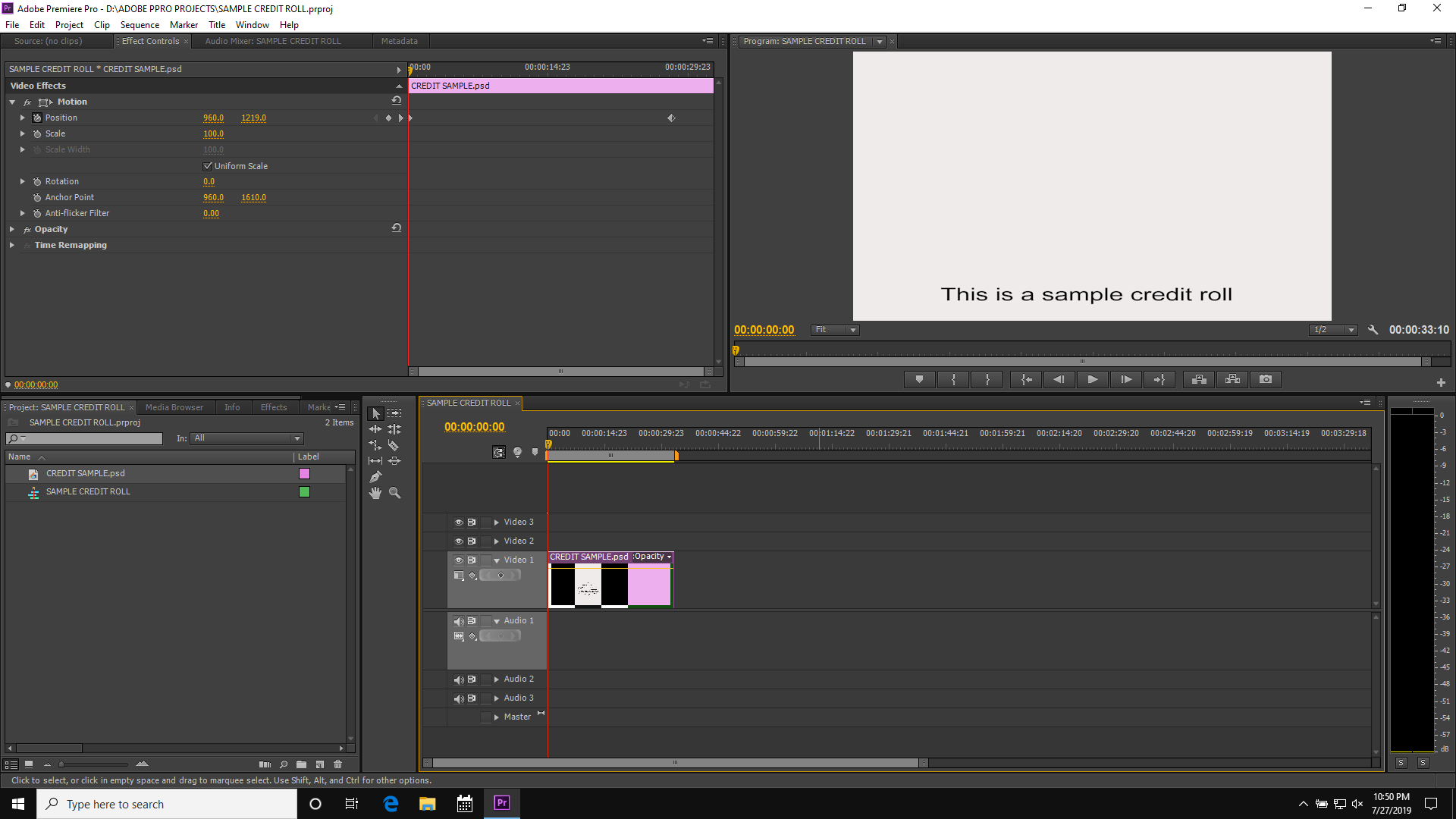Screen dimensions: 1456x819
Task: Collapse Video 1 track
Action: [497, 560]
